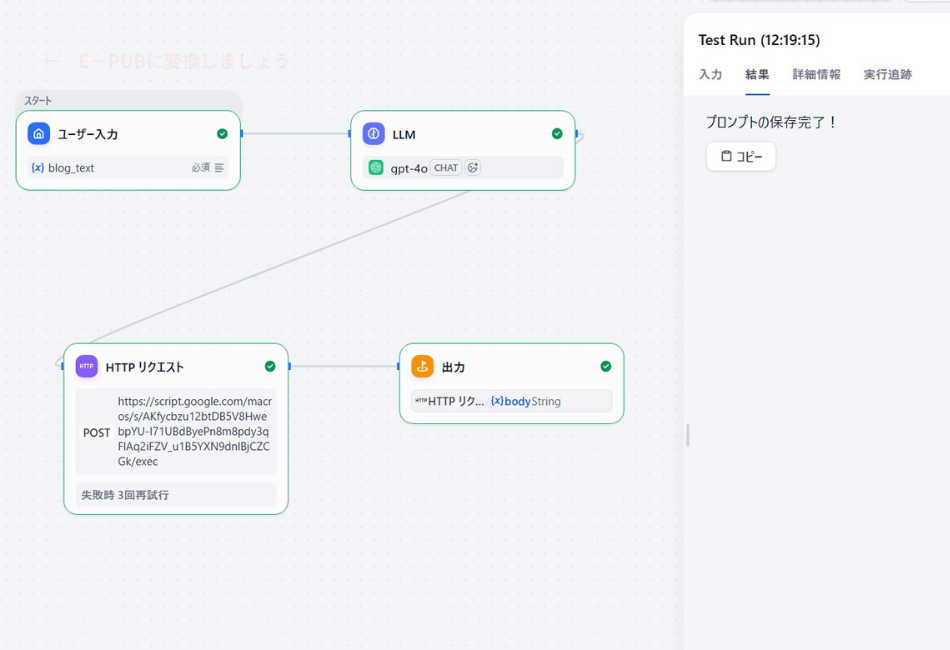Click the POST URL in HTTP リクエスト node
The image size is (950, 650).
[x=194, y=432]
